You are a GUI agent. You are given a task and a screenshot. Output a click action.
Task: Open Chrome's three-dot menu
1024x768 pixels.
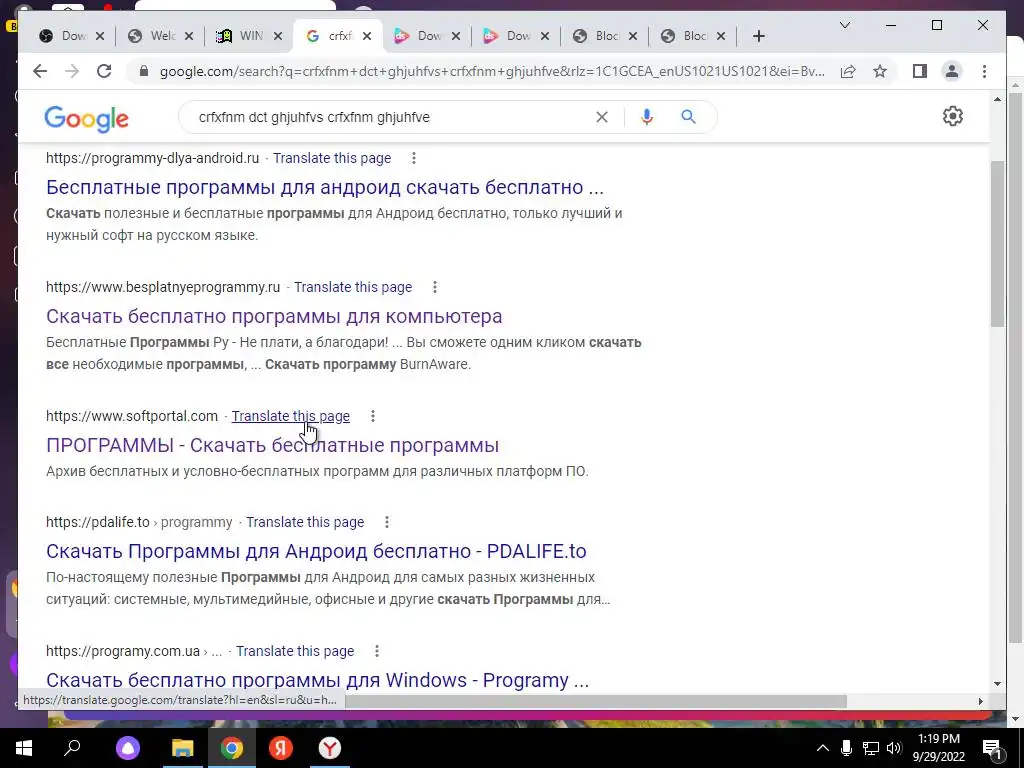(984, 71)
